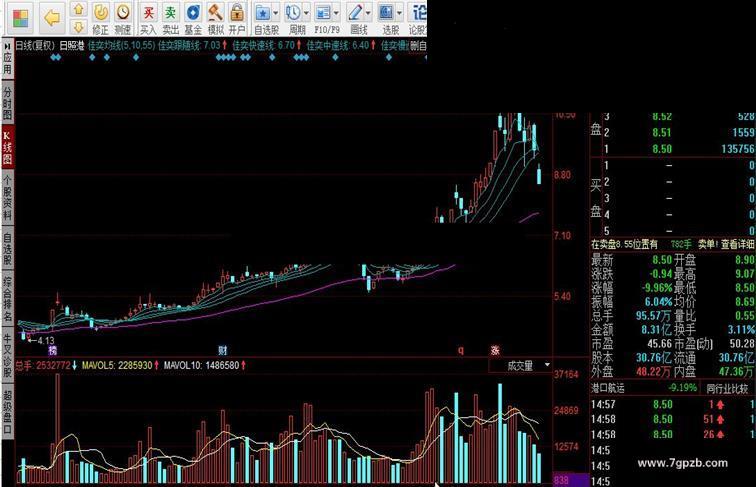Click the 换手 3.11% value
This screenshot has height=487, width=756.
click(741, 330)
